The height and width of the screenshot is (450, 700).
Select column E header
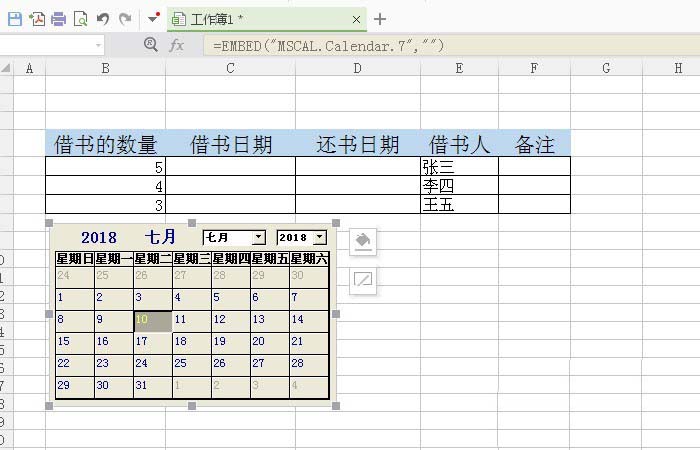coord(459,68)
